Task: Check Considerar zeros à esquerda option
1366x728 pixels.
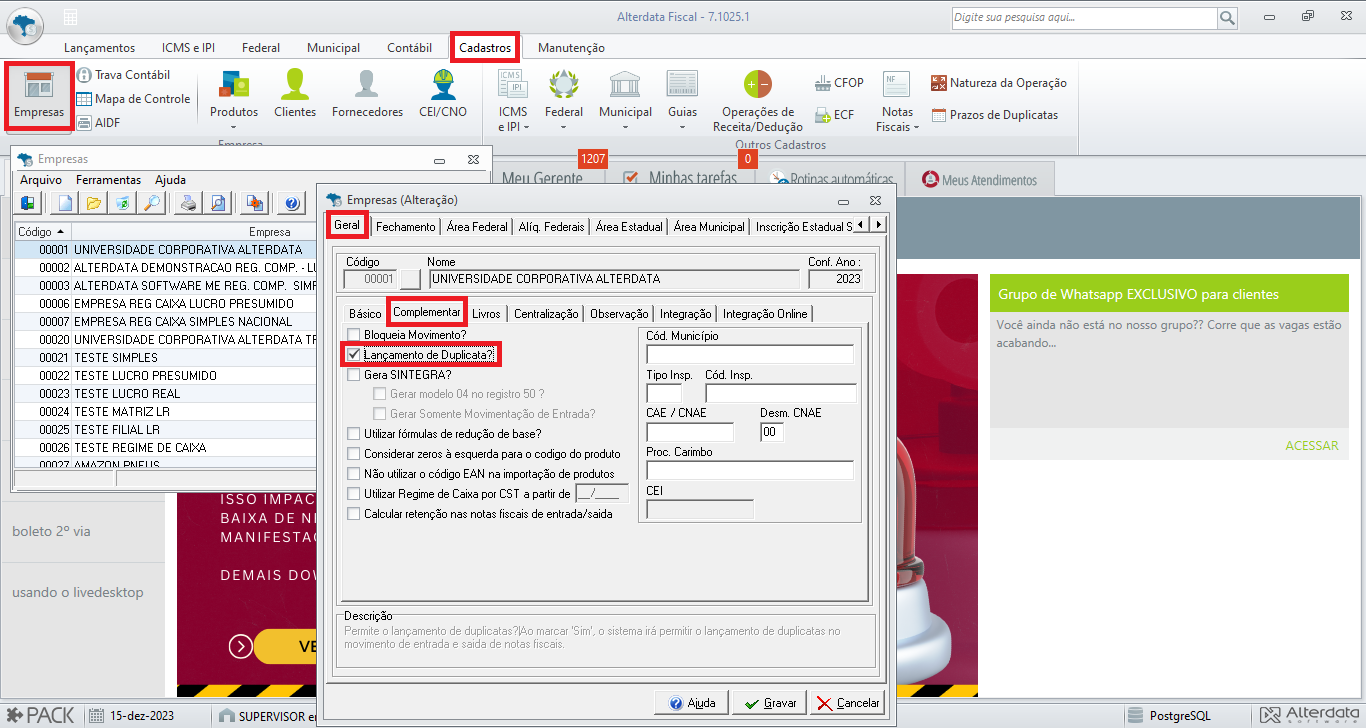Action: [353, 454]
